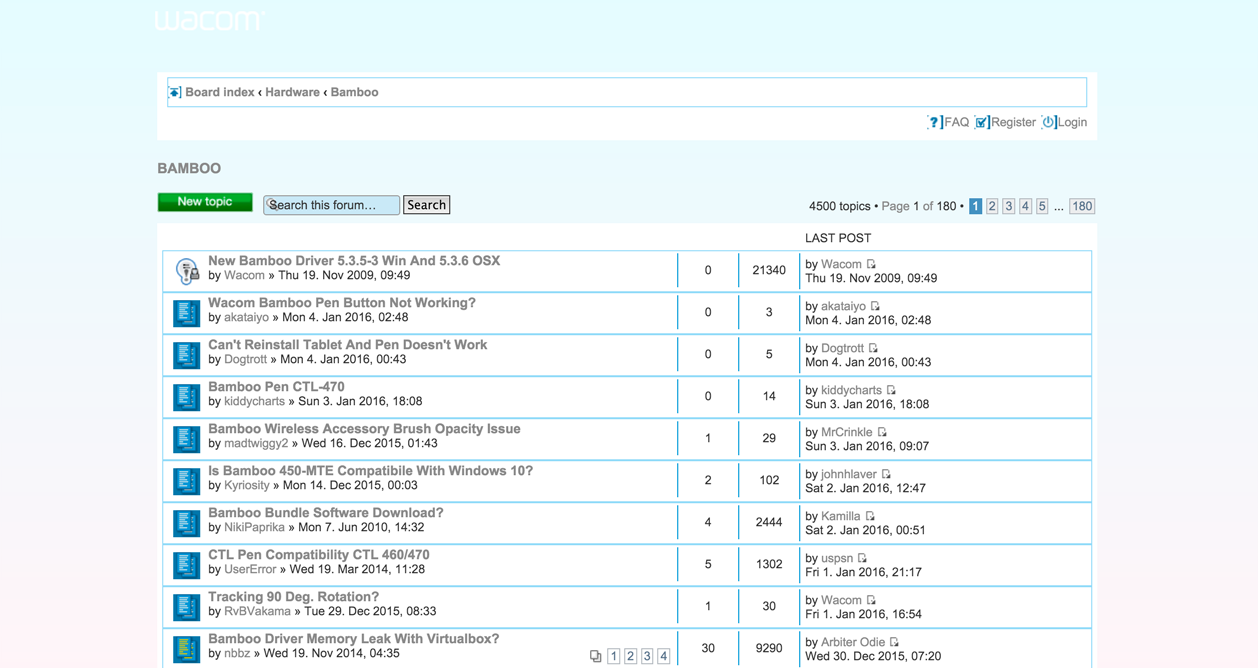Click the New topic button
This screenshot has width=1258, height=668.
tap(205, 202)
